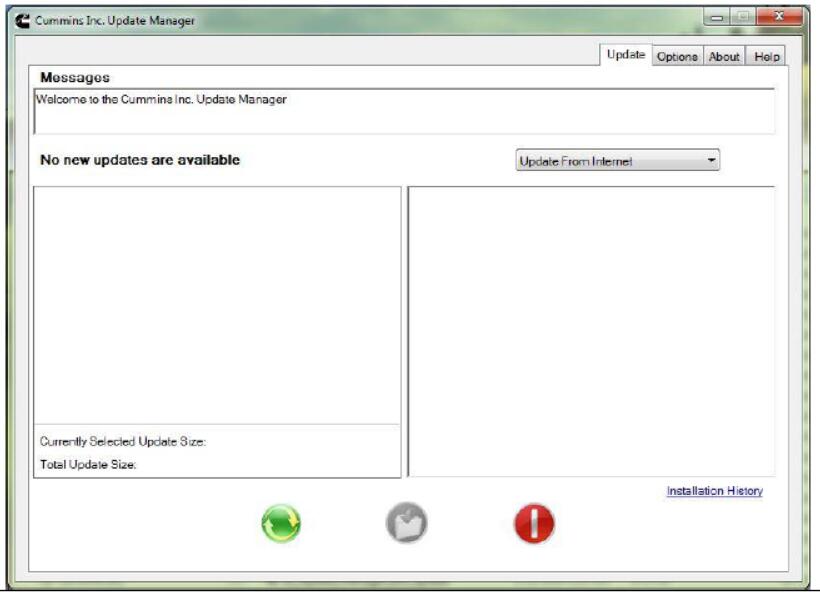Click the empty updates list panel
The image size is (820, 592).
pyautogui.click(x=217, y=305)
